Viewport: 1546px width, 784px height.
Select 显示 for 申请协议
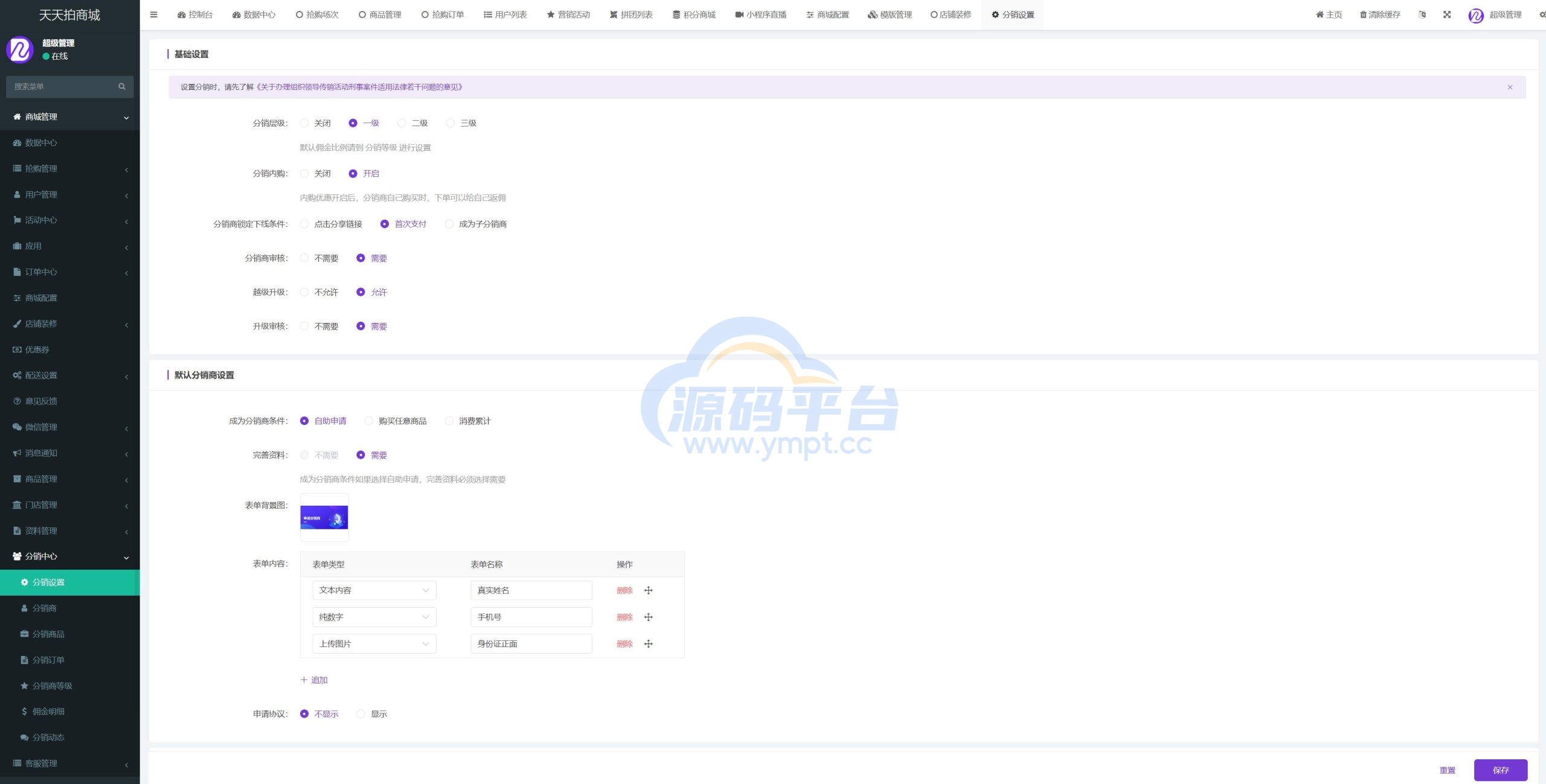[361, 713]
